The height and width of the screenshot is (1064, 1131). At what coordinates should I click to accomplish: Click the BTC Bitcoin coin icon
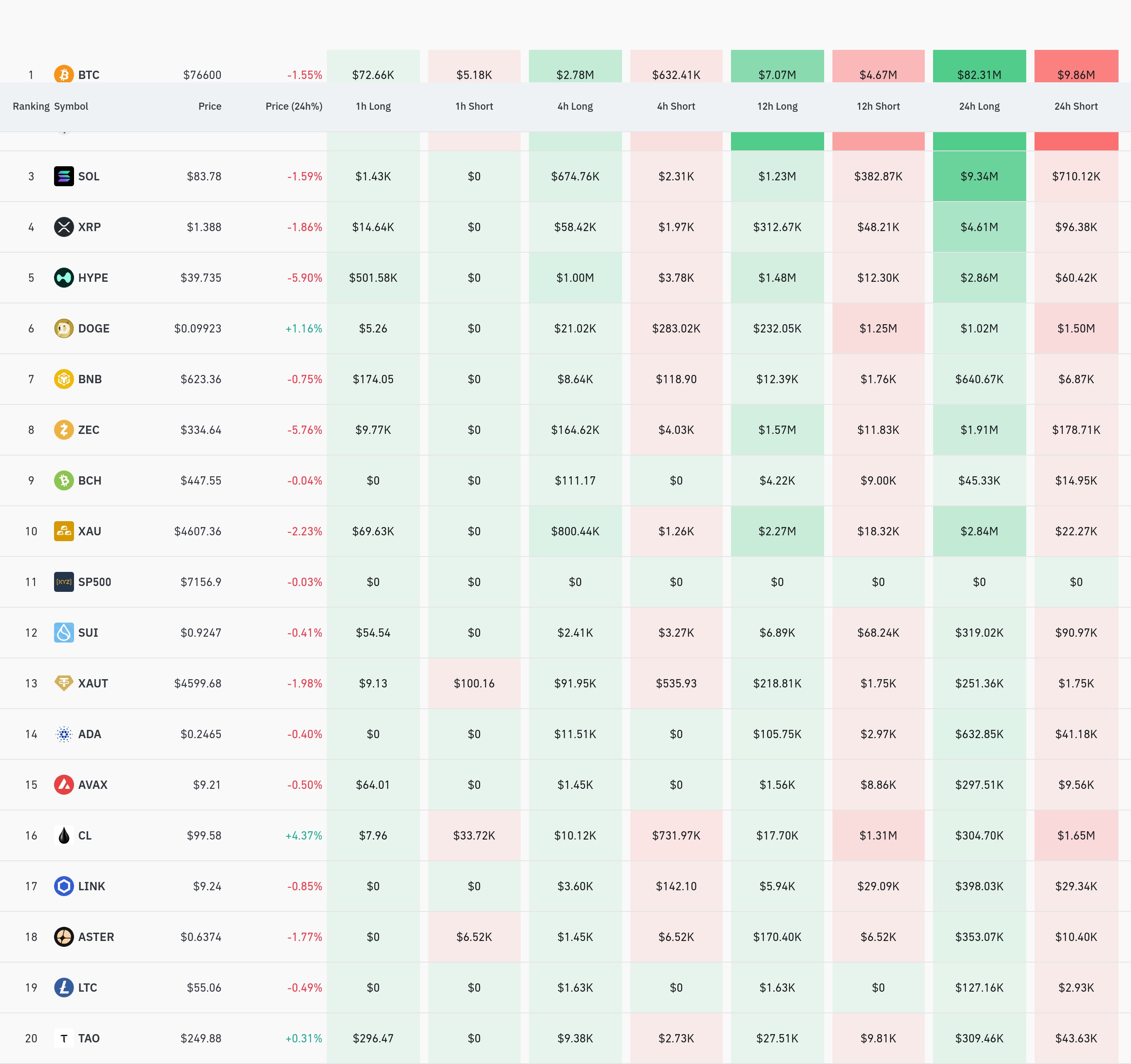pos(64,74)
